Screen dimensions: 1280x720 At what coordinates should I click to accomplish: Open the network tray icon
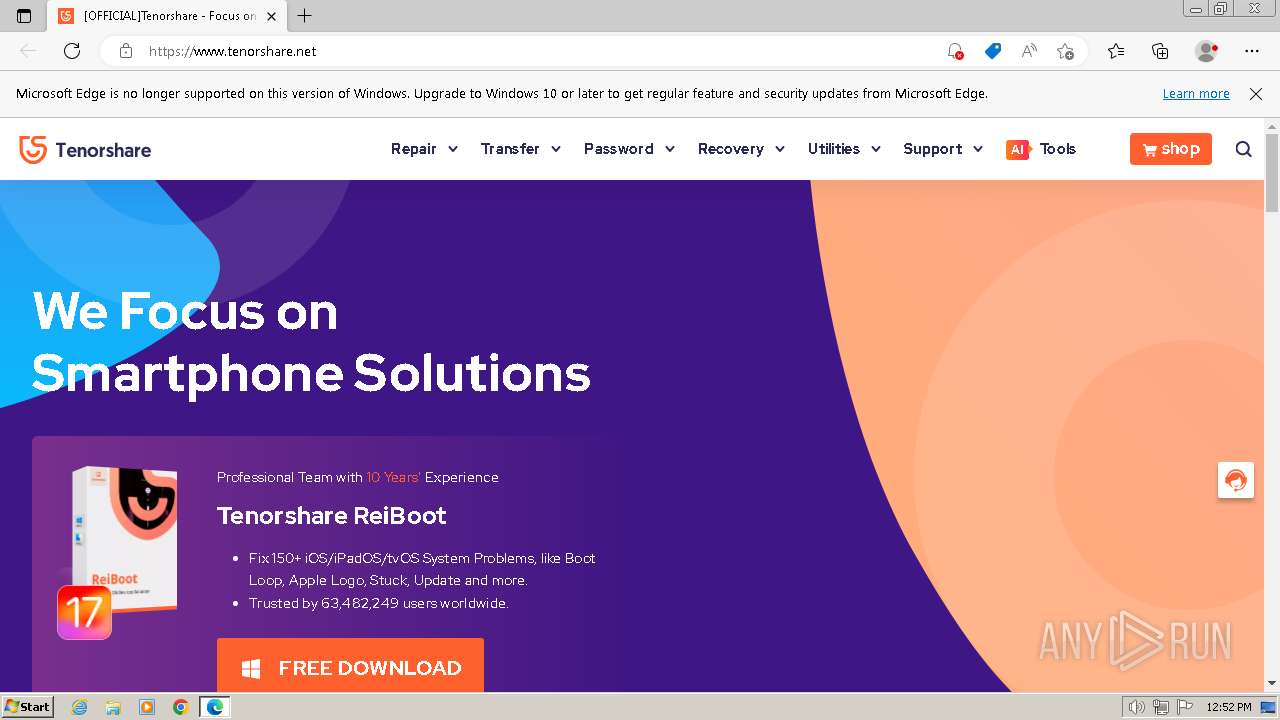point(1160,707)
